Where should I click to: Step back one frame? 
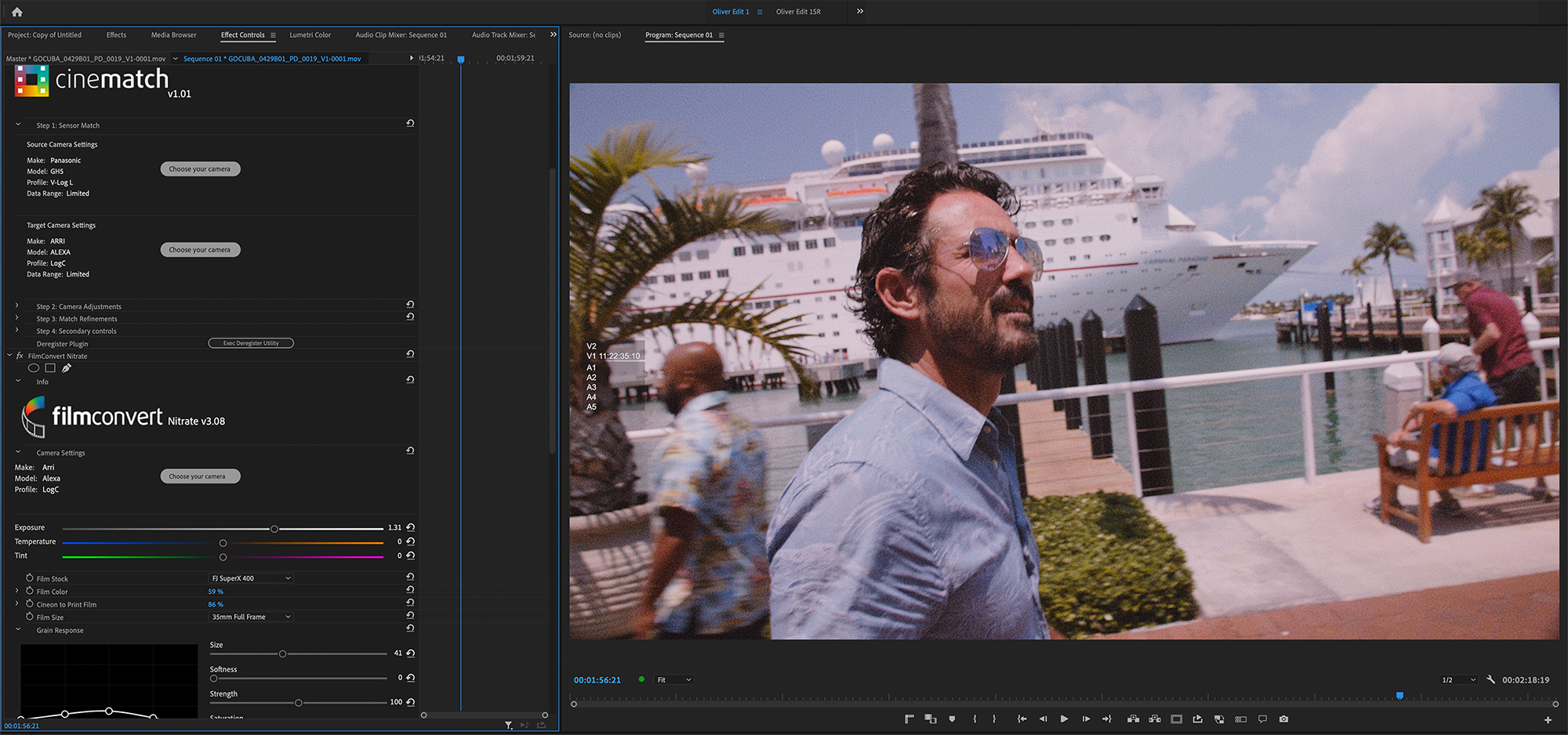[1043, 719]
